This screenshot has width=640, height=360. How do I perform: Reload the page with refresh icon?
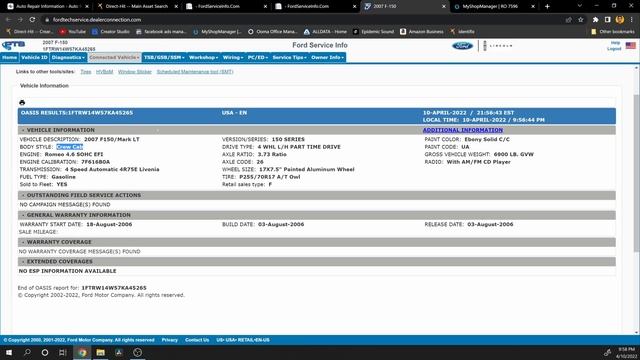(x=32, y=20)
